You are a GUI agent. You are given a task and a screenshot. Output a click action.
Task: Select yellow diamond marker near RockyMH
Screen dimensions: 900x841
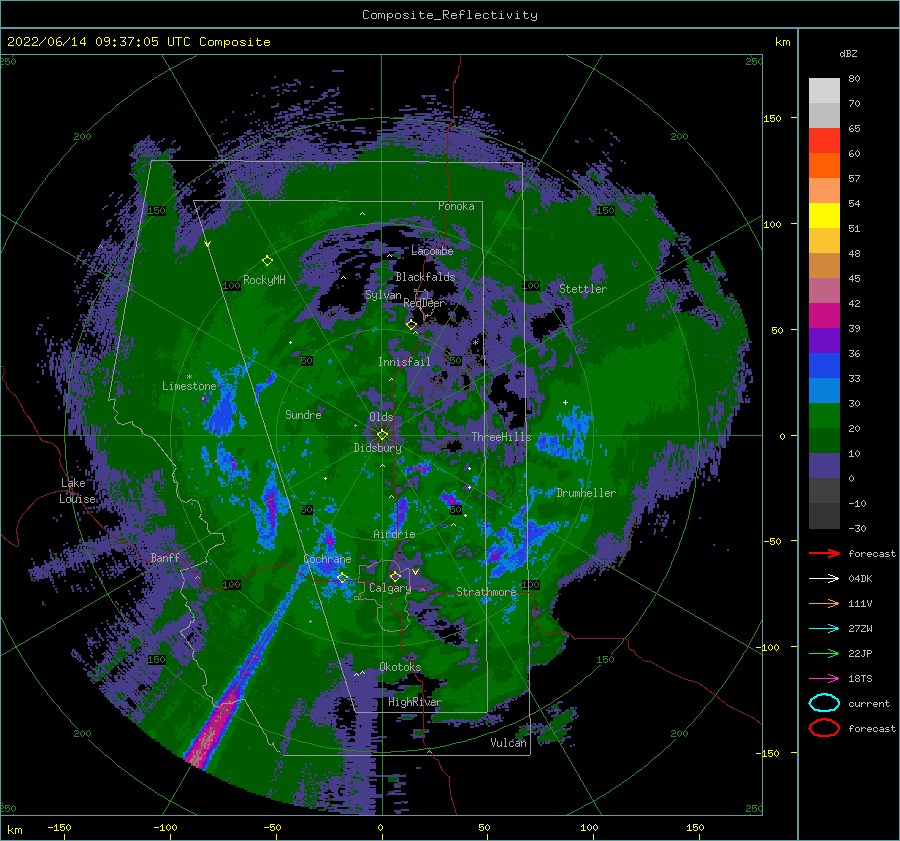click(x=267, y=261)
